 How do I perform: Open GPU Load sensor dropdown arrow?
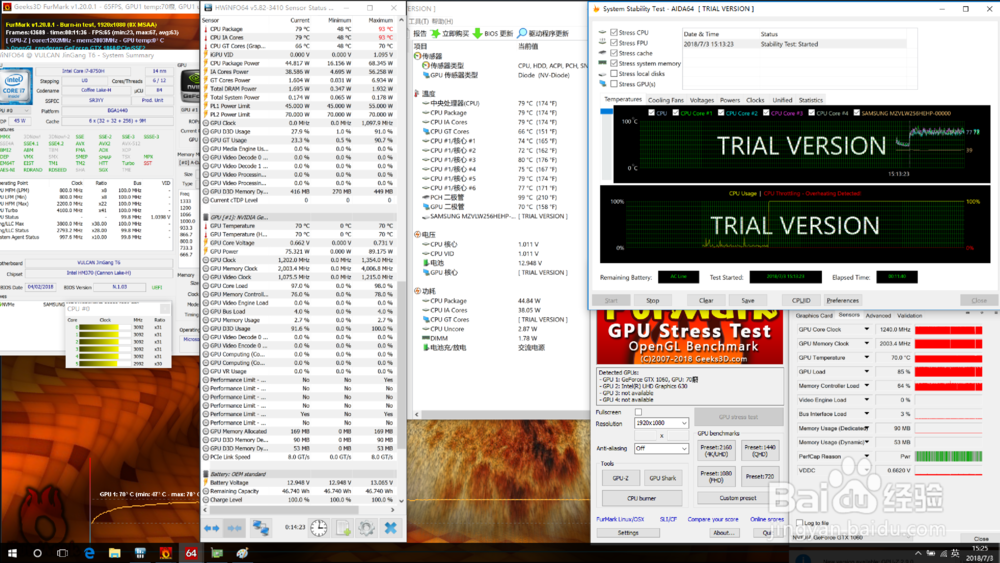coord(867,372)
